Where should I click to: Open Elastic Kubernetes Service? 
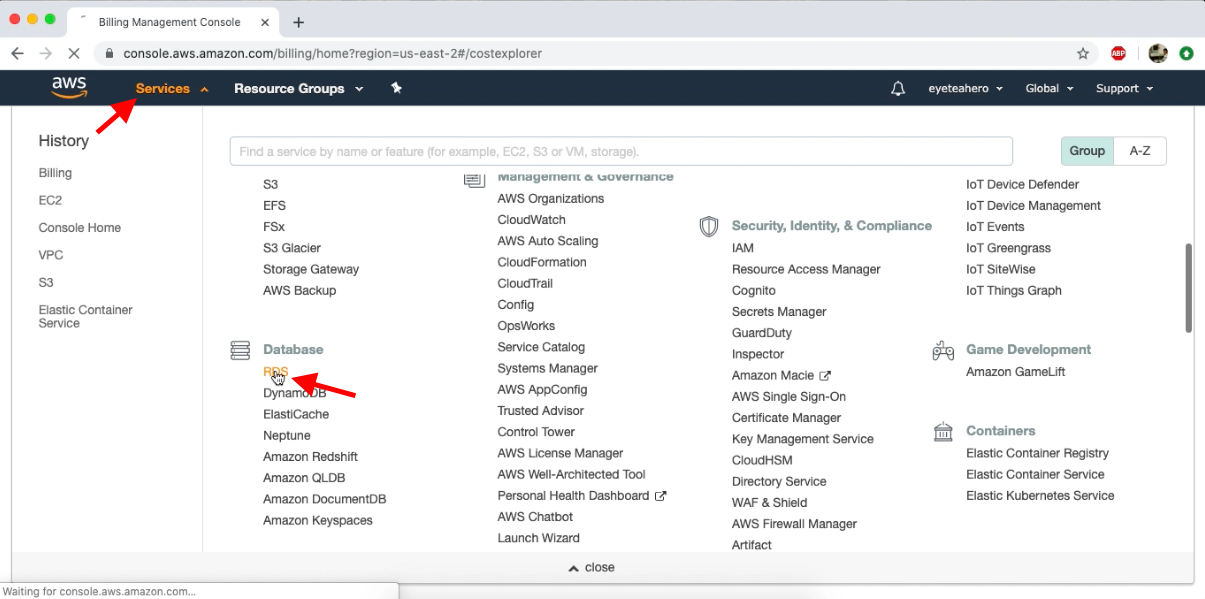[1040, 496]
